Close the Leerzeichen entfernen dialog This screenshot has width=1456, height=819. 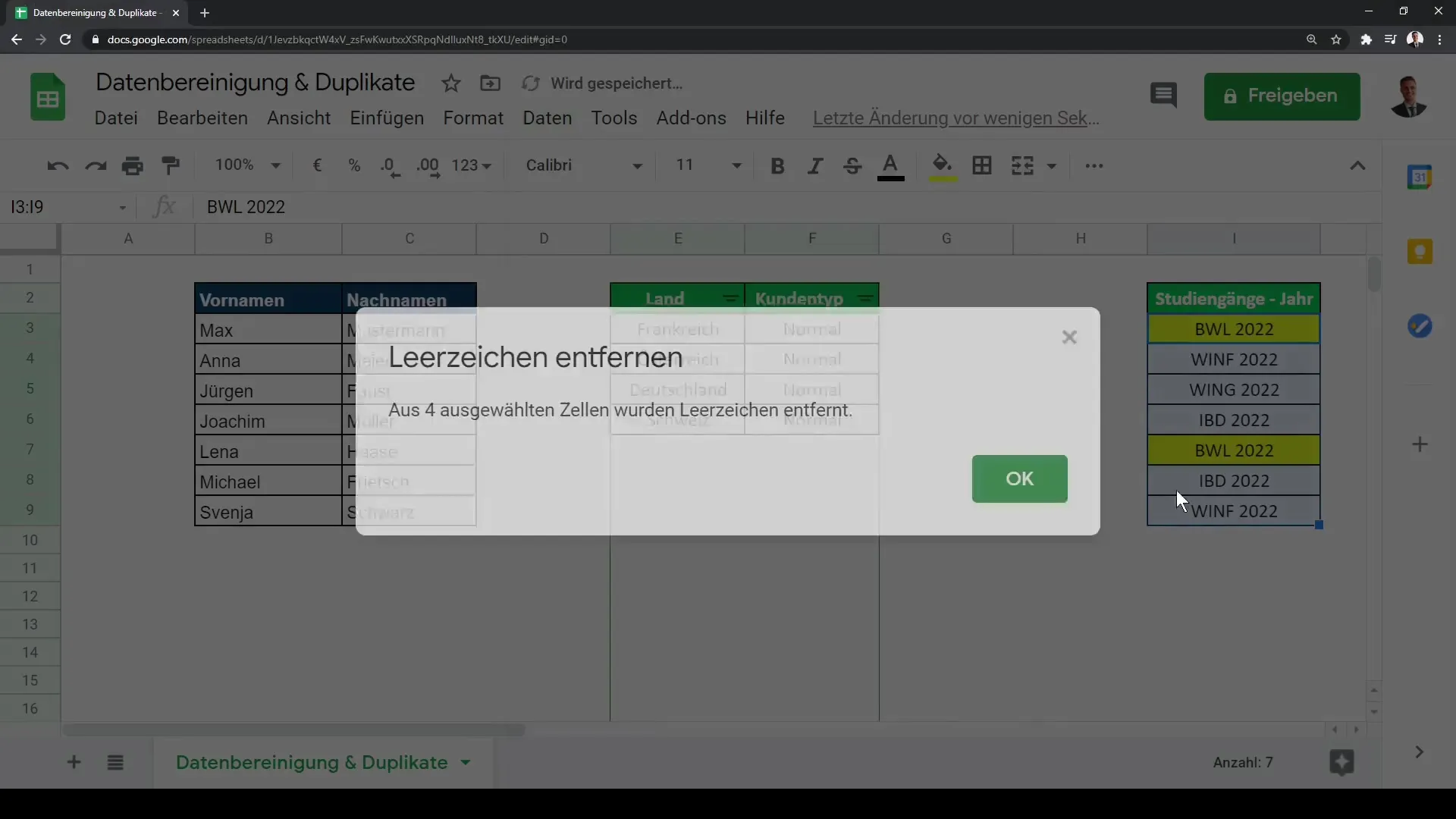click(1069, 337)
